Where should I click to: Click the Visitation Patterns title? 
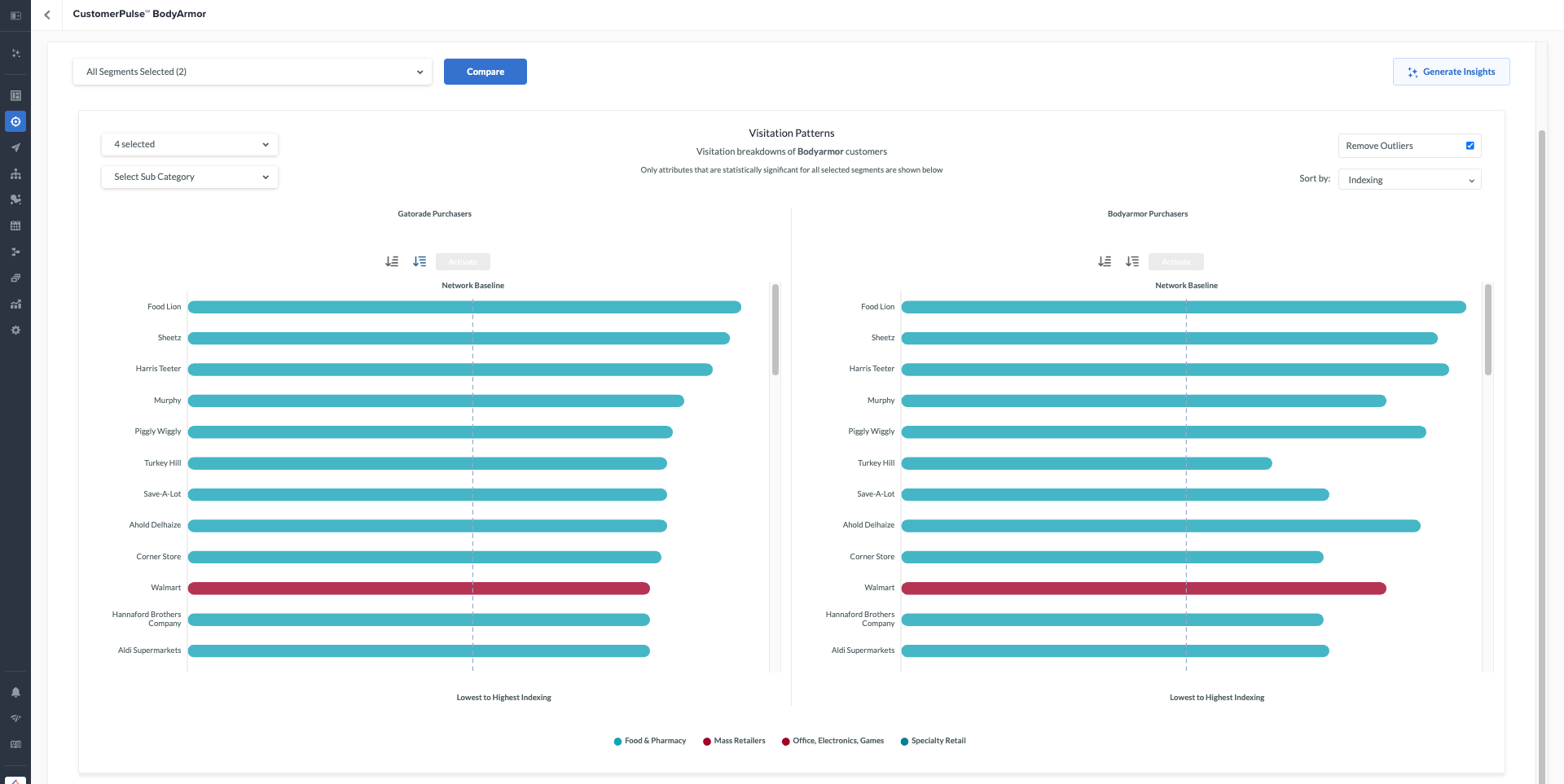(x=792, y=134)
